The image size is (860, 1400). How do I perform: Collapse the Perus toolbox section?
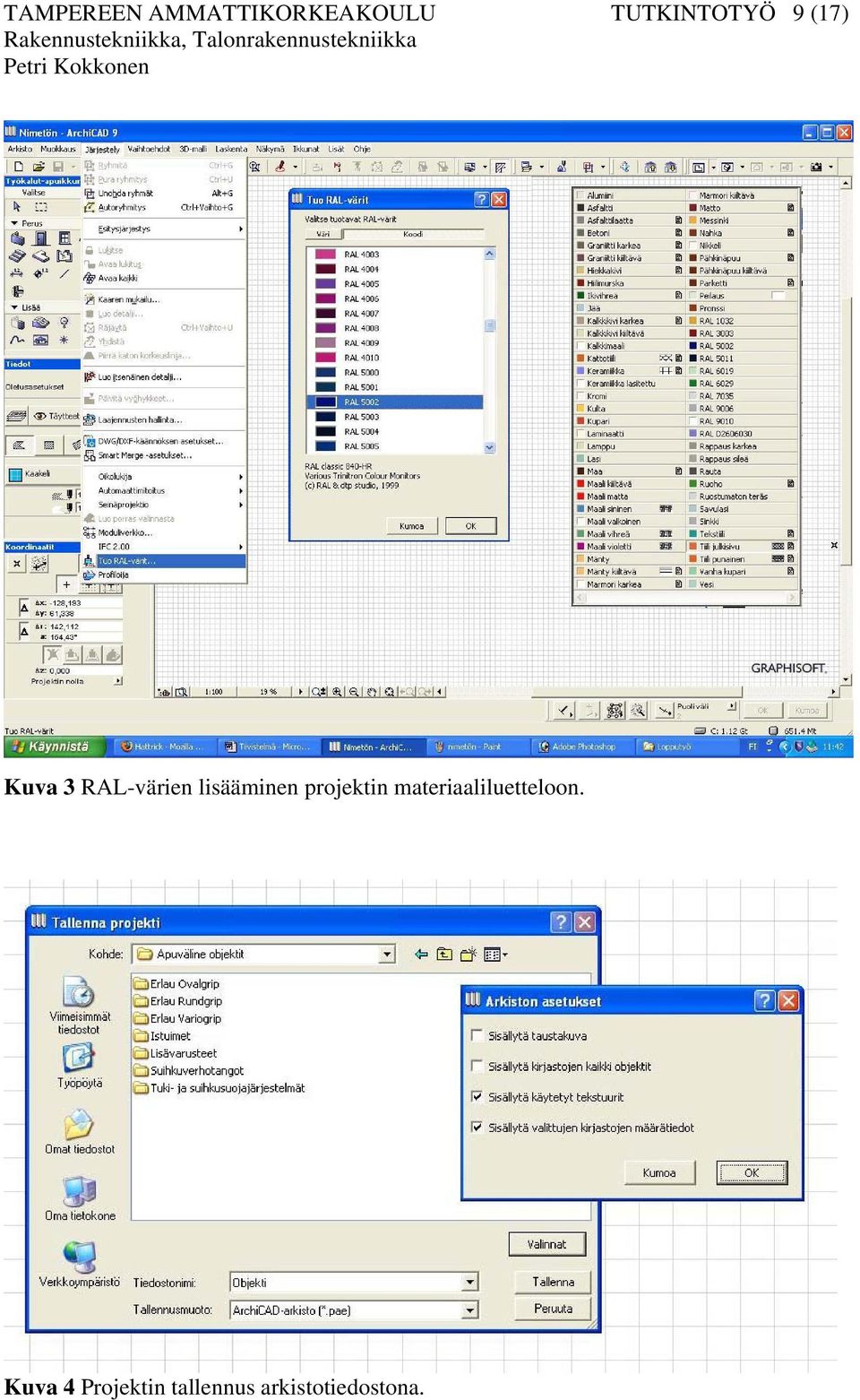(14, 223)
